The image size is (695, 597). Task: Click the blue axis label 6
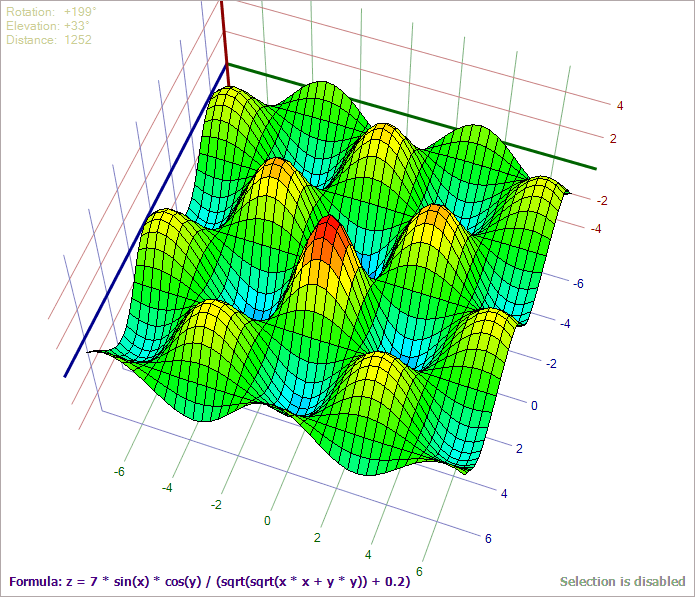pyautogui.click(x=488, y=538)
